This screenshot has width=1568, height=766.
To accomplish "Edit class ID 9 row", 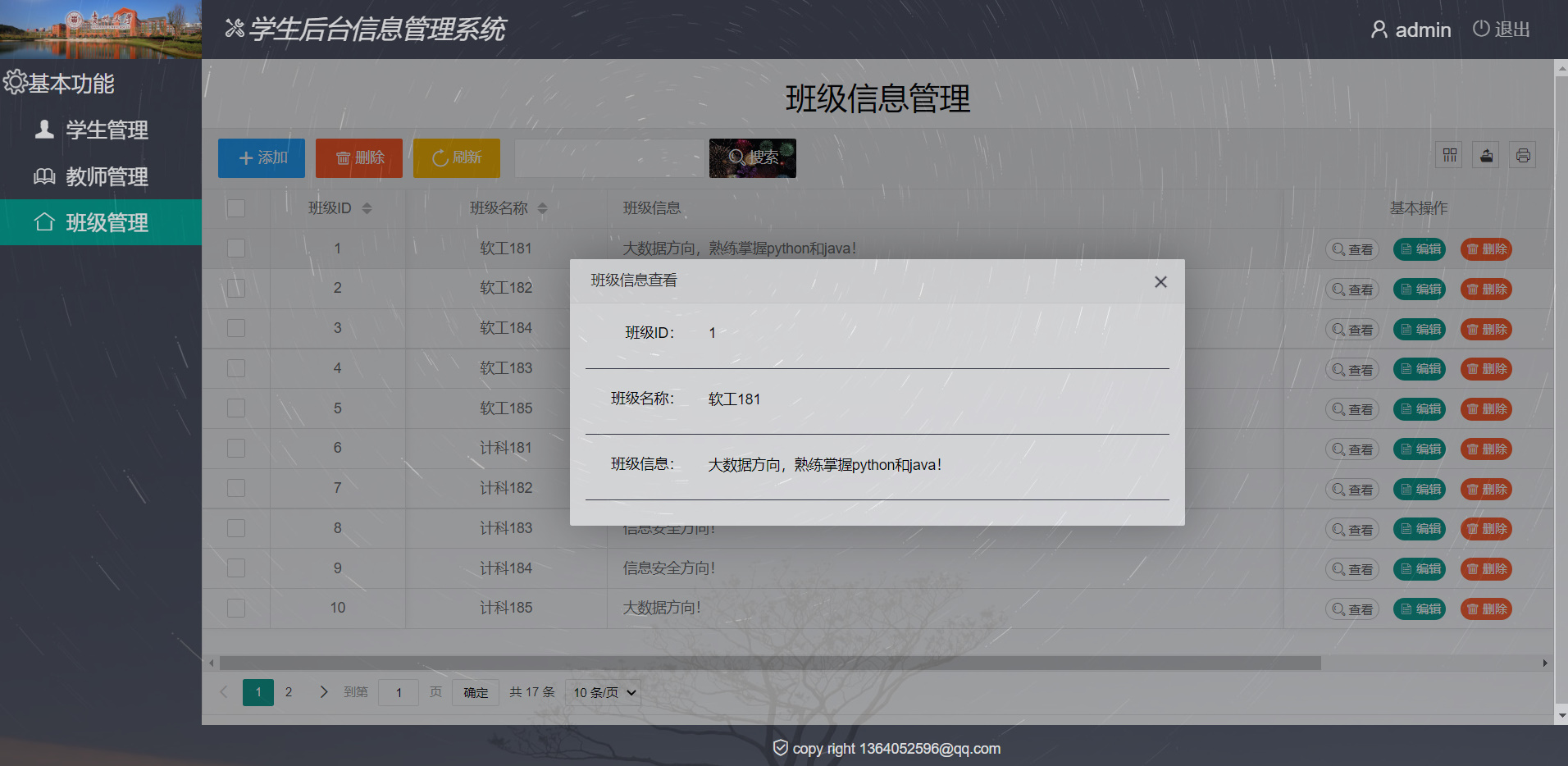I will coord(1420,569).
